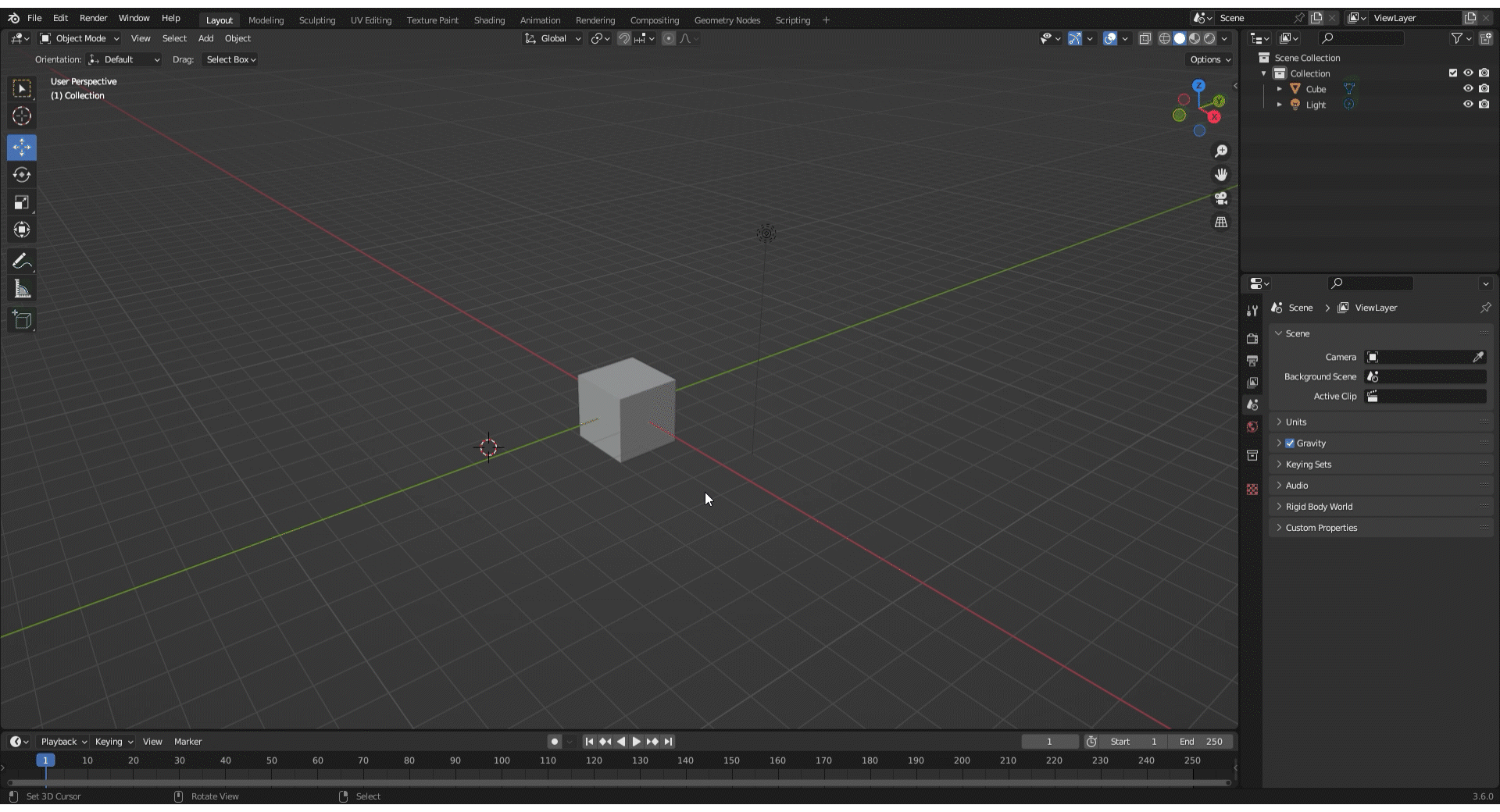The image size is (1500, 812).
Task: Toggle the Gravity checkbox
Action: coord(1290,443)
